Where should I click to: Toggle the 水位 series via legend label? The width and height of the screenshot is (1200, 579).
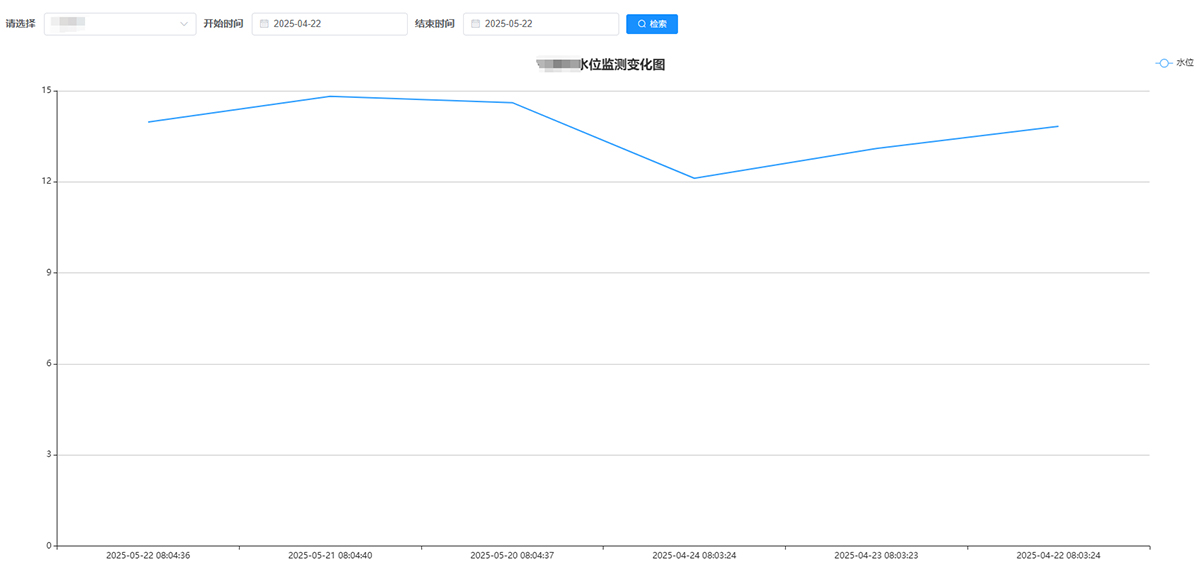(1184, 63)
